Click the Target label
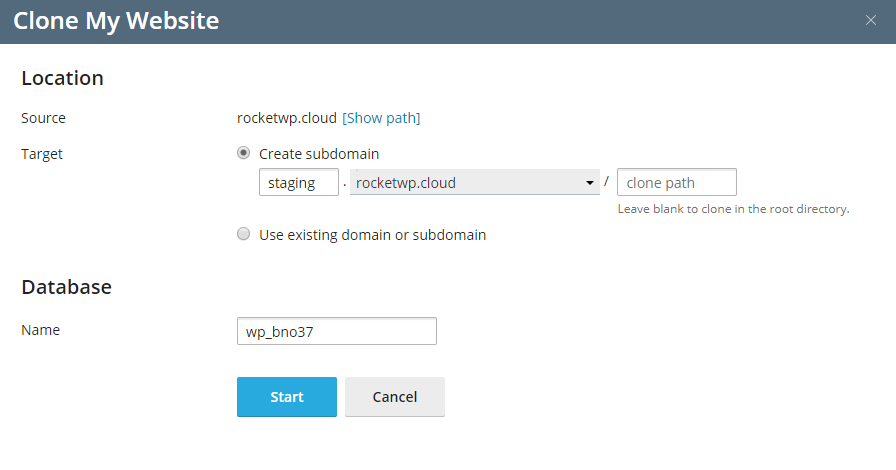Screen dimensions: 896x470 [42, 154]
